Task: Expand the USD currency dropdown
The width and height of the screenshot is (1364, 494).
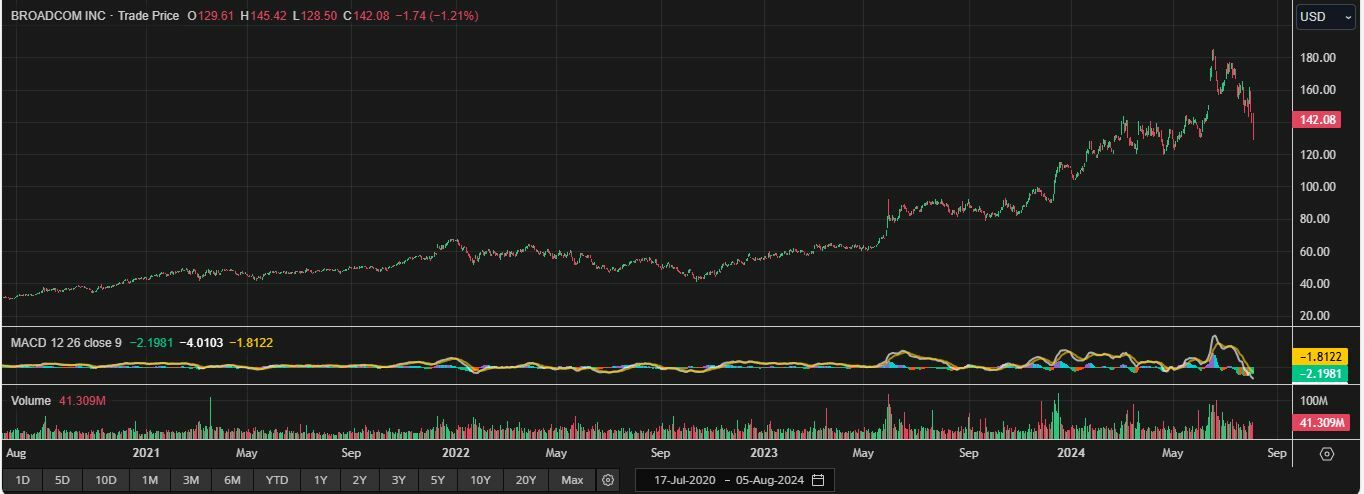Action: click(1326, 16)
